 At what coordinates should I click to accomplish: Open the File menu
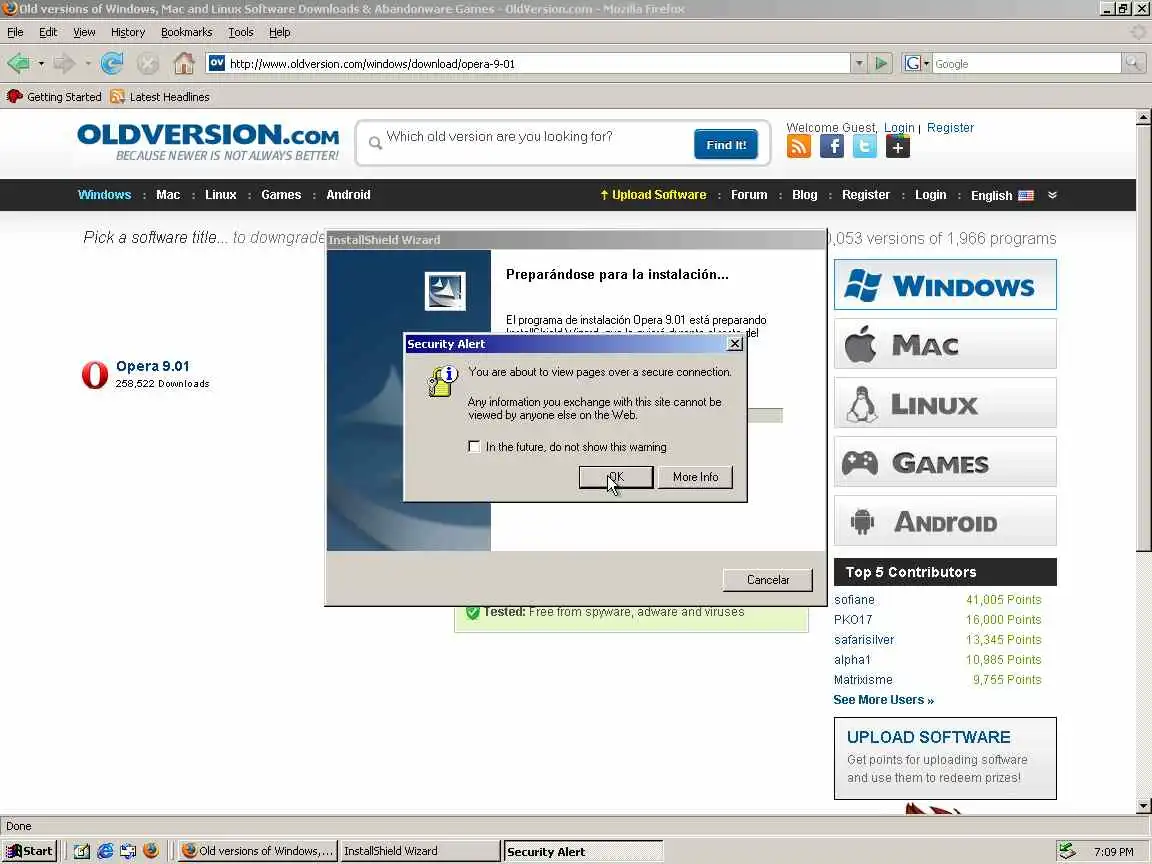15,32
